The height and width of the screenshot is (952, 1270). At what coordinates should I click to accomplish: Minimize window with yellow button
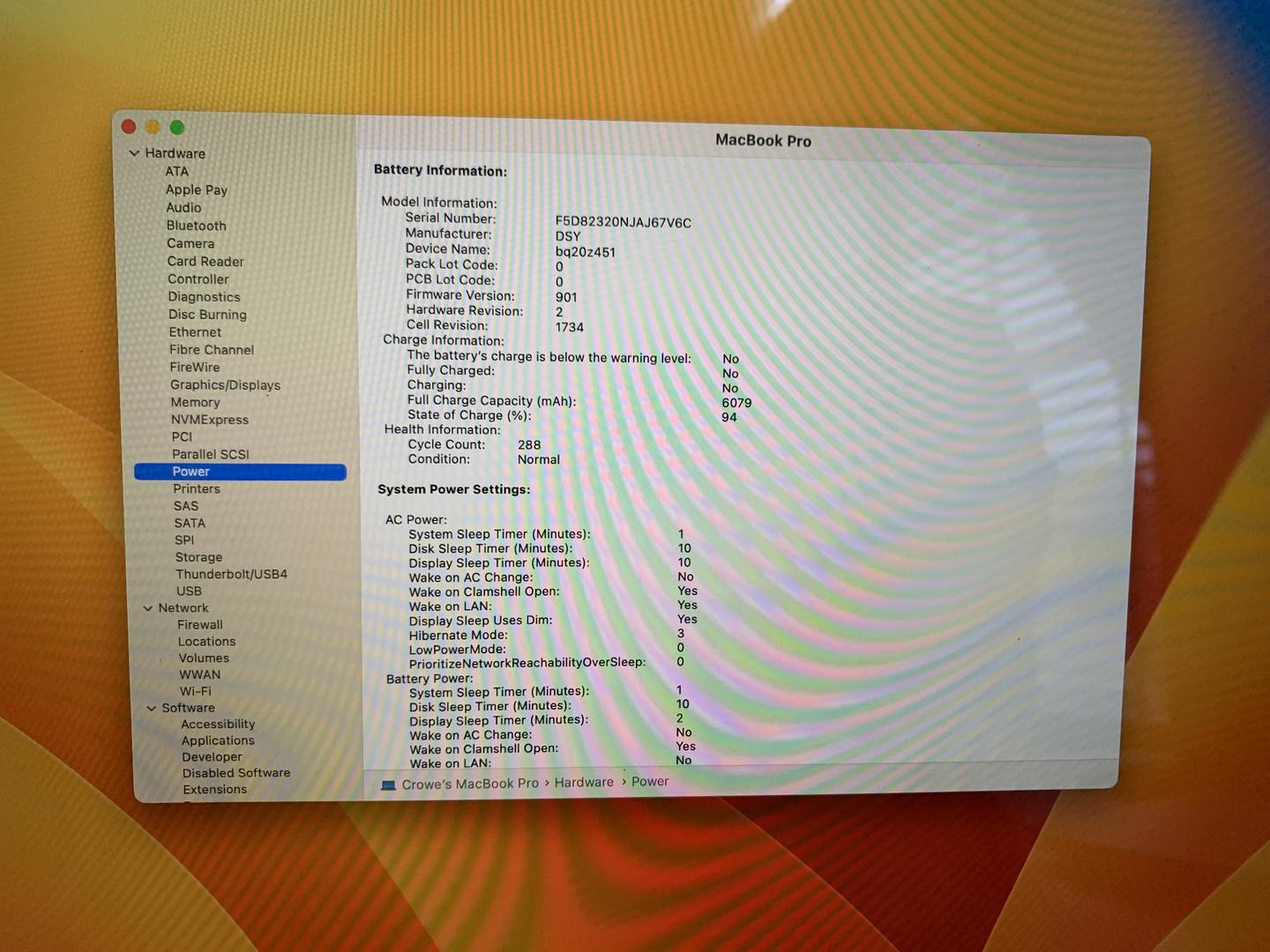[153, 127]
